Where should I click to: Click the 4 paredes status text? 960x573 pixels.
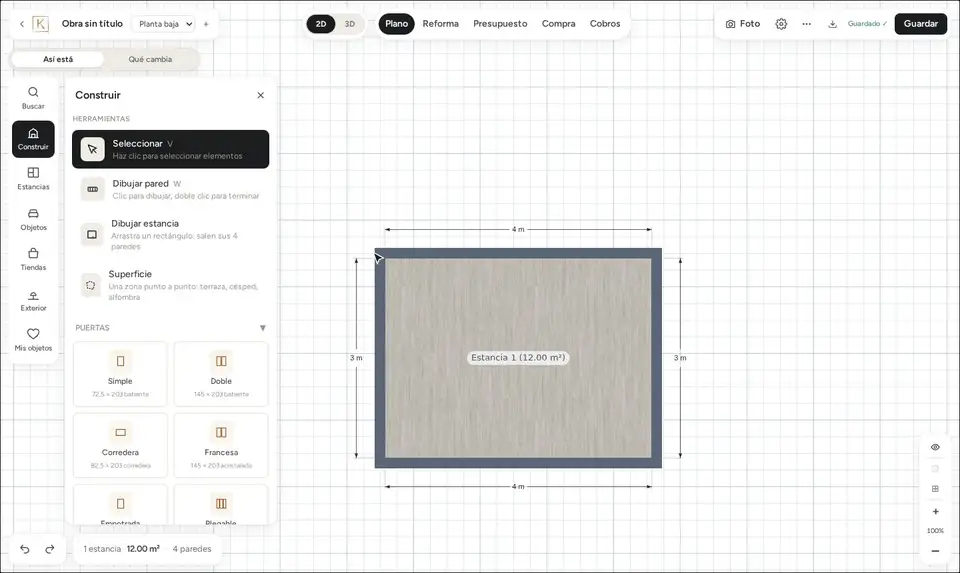click(192, 549)
